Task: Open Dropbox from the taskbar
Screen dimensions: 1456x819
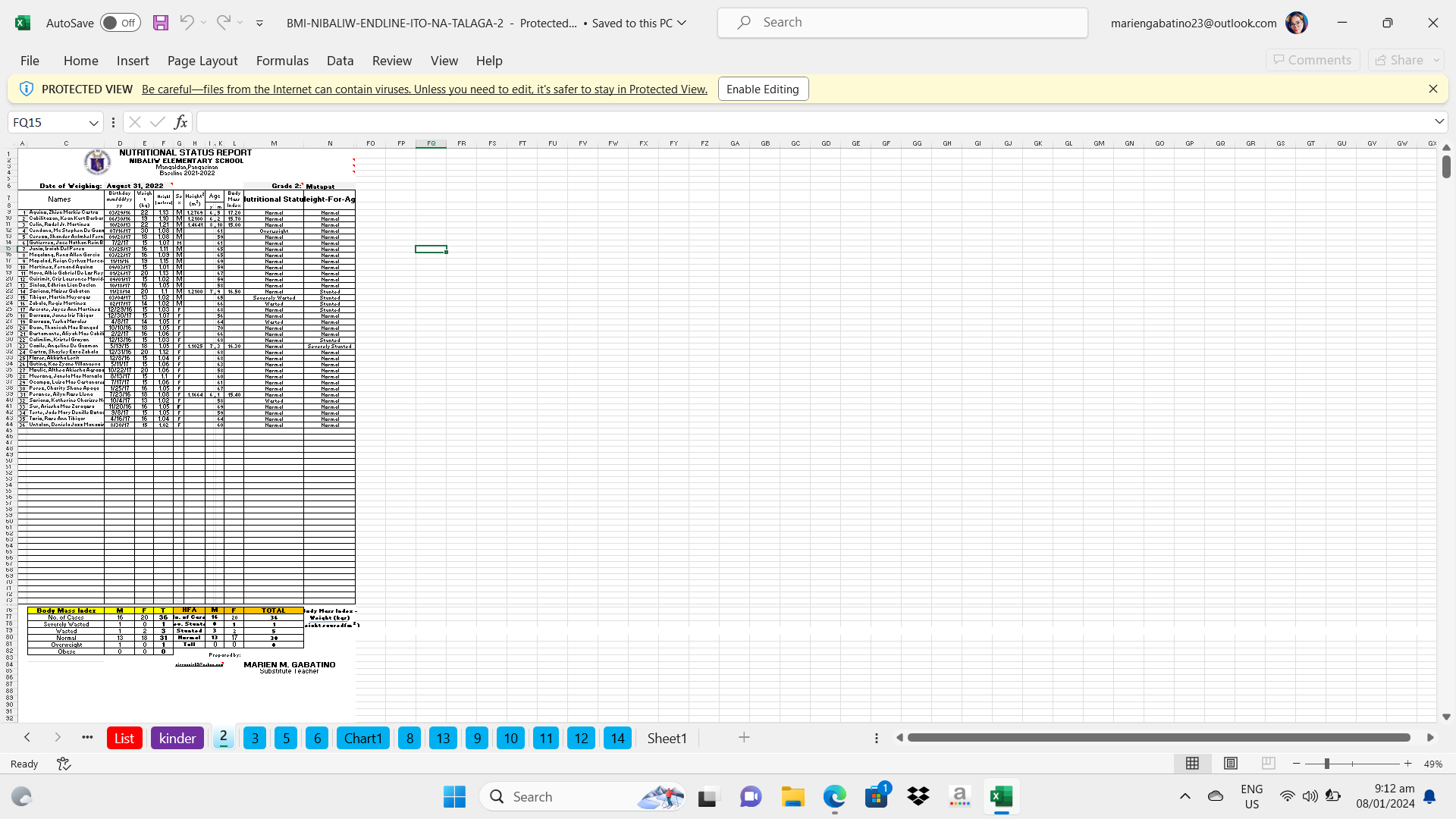Action: (918, 796)
